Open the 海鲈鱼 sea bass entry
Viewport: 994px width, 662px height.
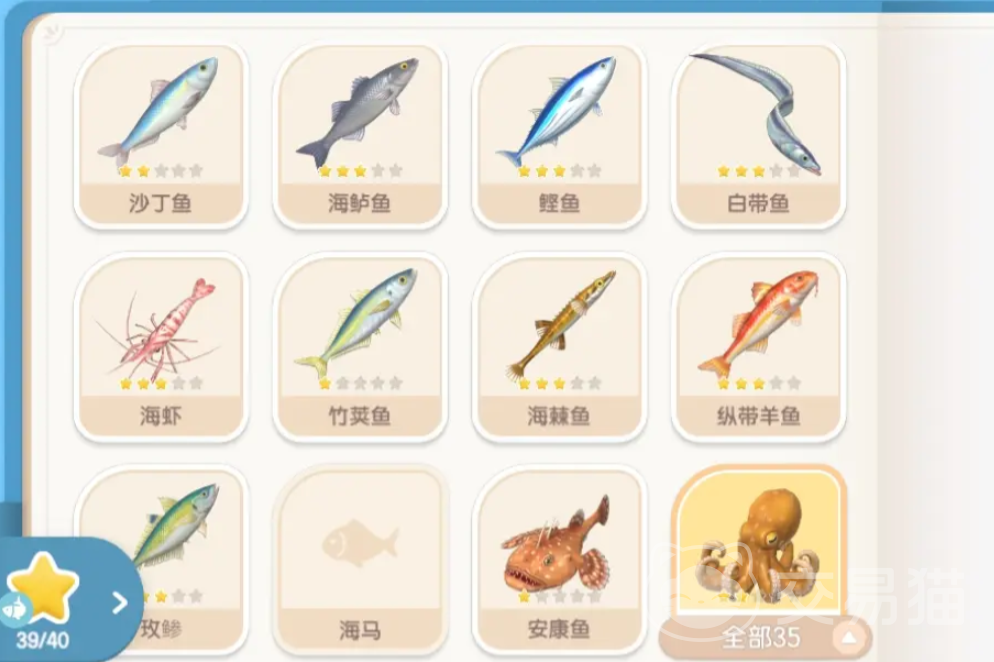tap(359, 135)
